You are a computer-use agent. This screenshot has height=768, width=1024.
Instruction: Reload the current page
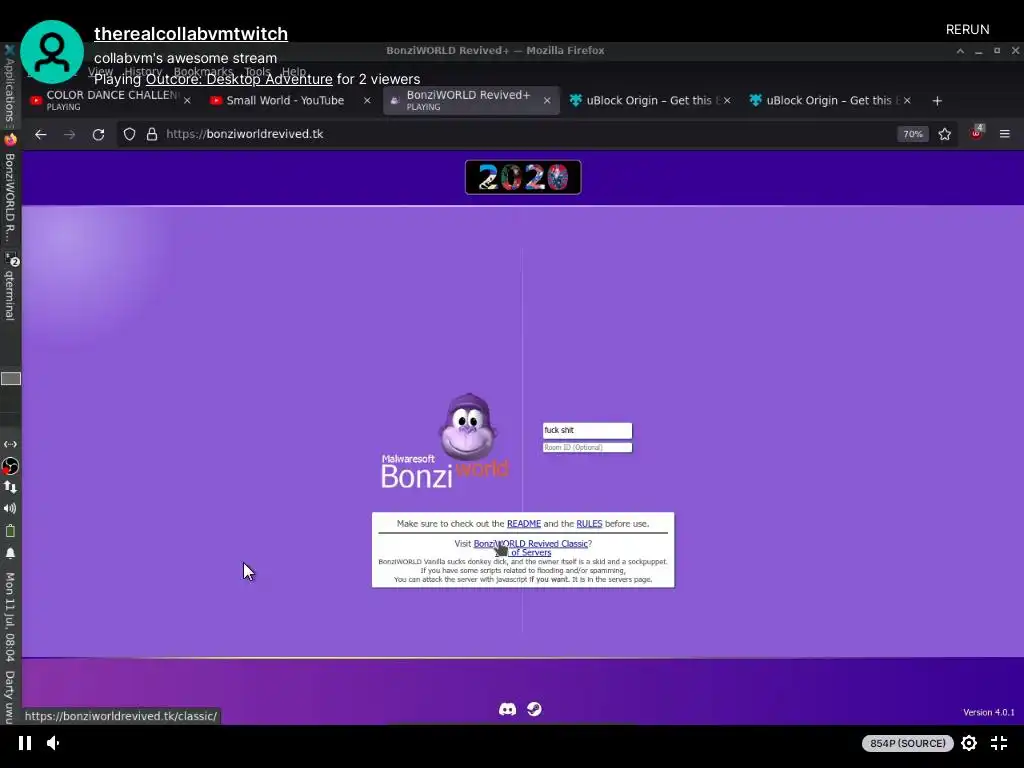(99, 134)
